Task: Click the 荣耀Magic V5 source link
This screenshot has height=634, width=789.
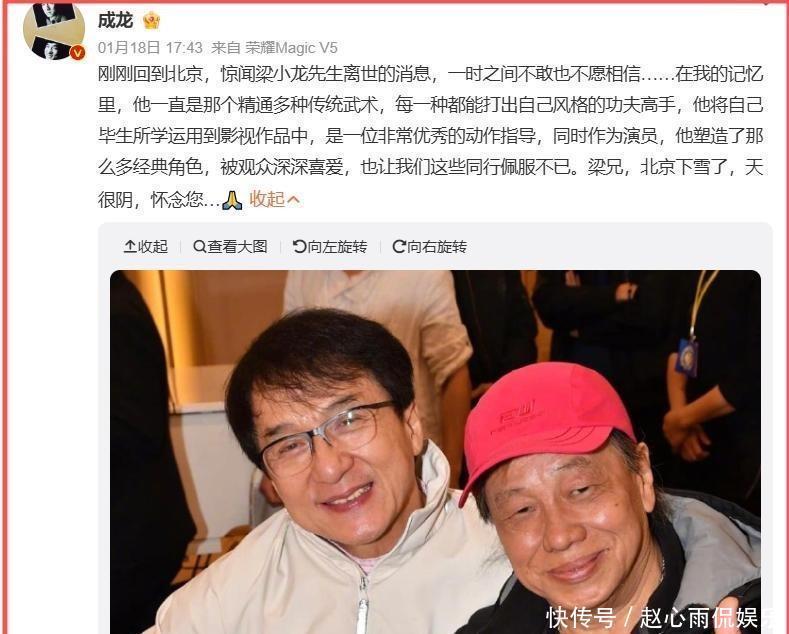Action: coord(291,48)
